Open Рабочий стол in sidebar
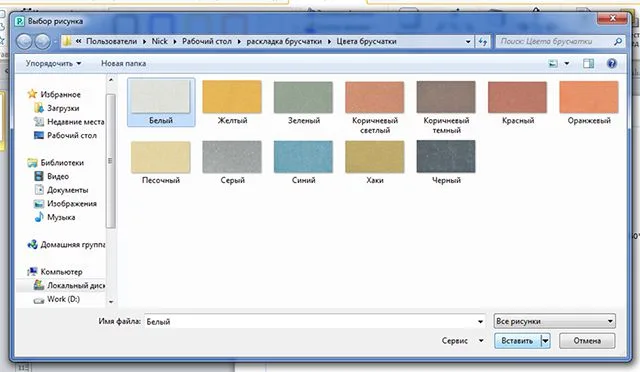This screenshot has height=372, width=640. click(x=65, y=135)
